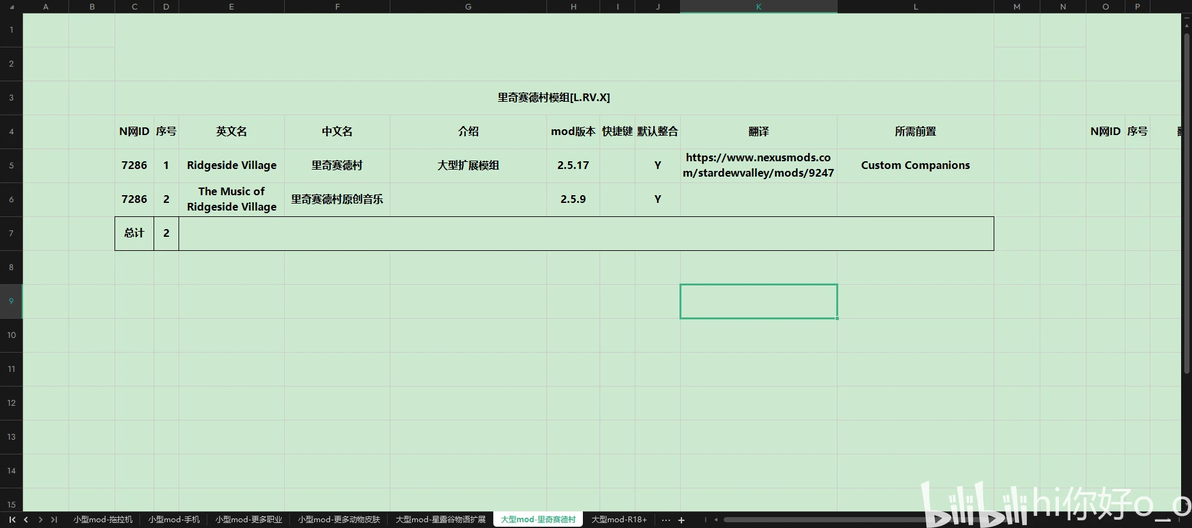Open the nexusmods.com mods/9247 link

[759, 165]
